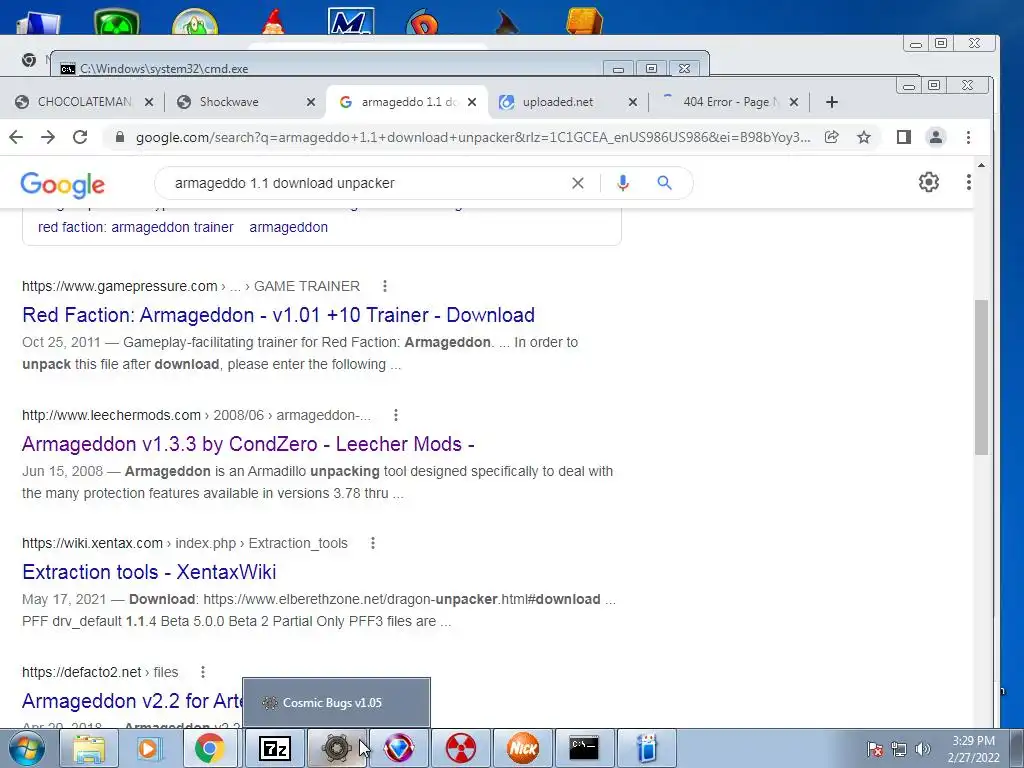Click related search 'armageddon'
This screenshot has height=768, width=1024.
click(x=289, y=227)
